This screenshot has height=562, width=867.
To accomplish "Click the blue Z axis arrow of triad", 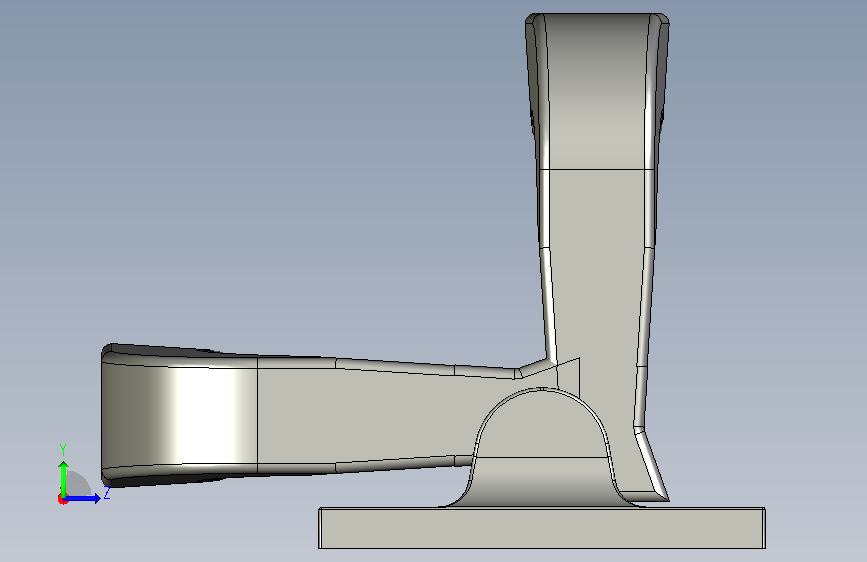I will pyautogui.click(x=83, y=498).
